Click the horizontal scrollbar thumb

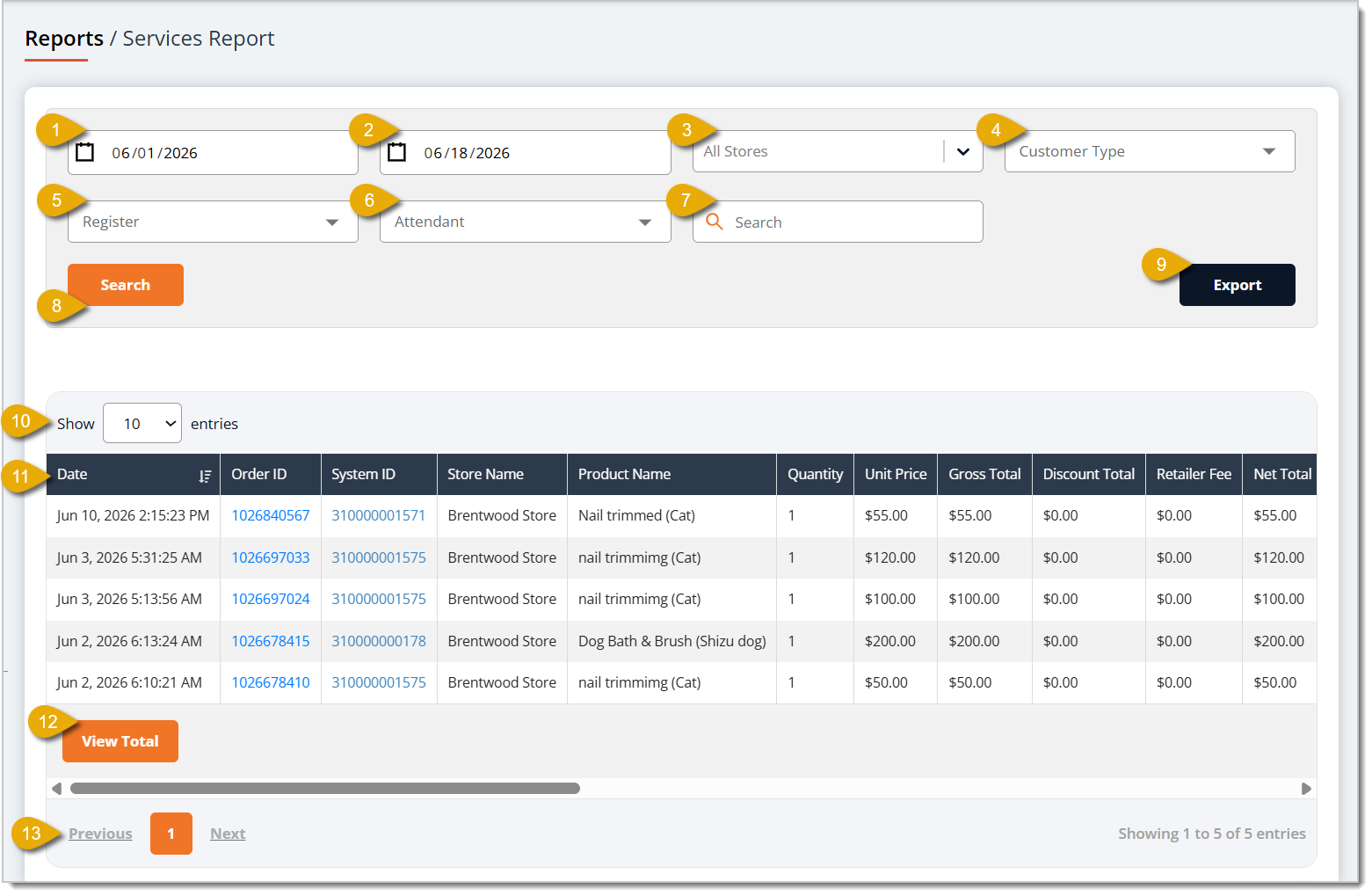point(325,789)
